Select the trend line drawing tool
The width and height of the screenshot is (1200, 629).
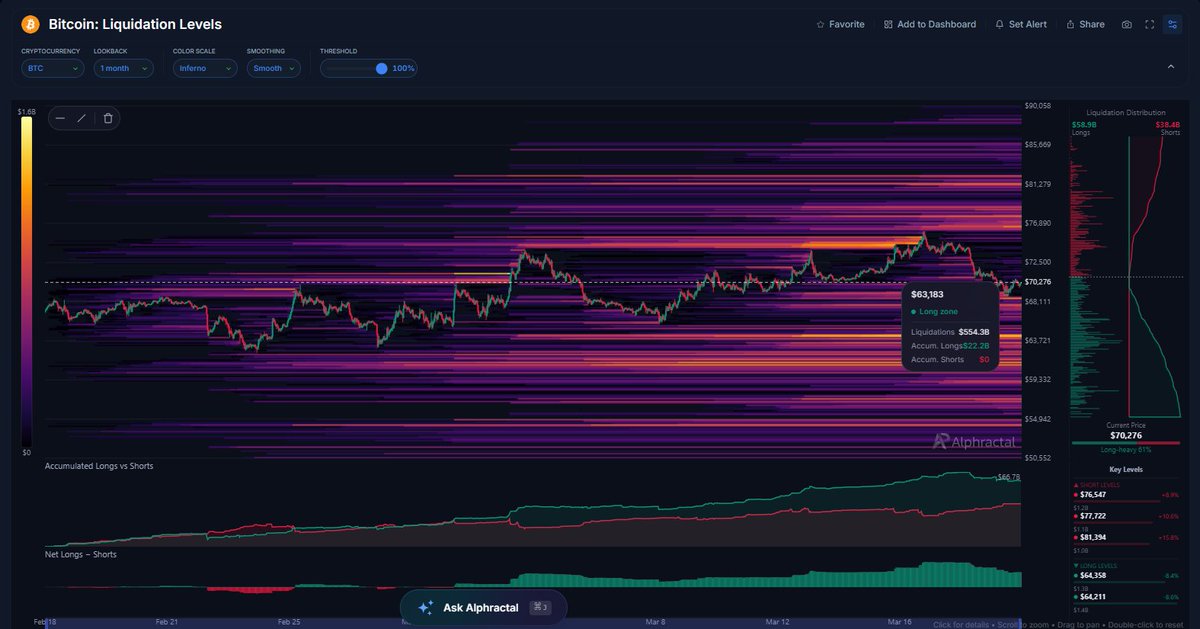(82, 118)
